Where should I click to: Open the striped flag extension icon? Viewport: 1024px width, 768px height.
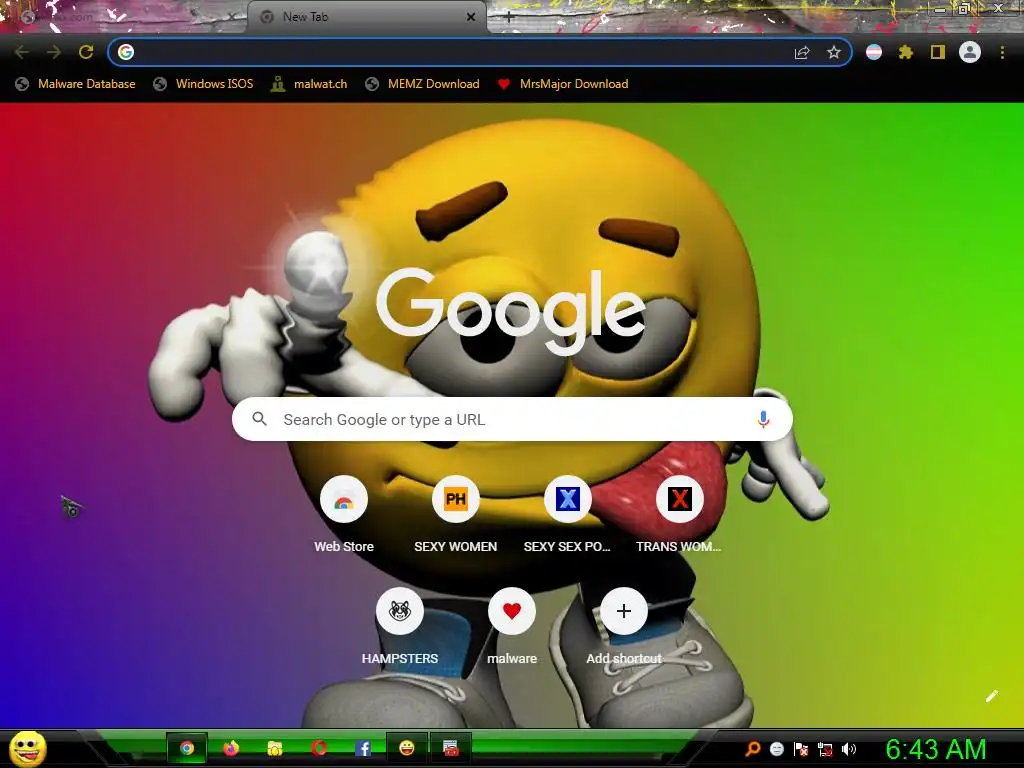[x=874, y=52]
